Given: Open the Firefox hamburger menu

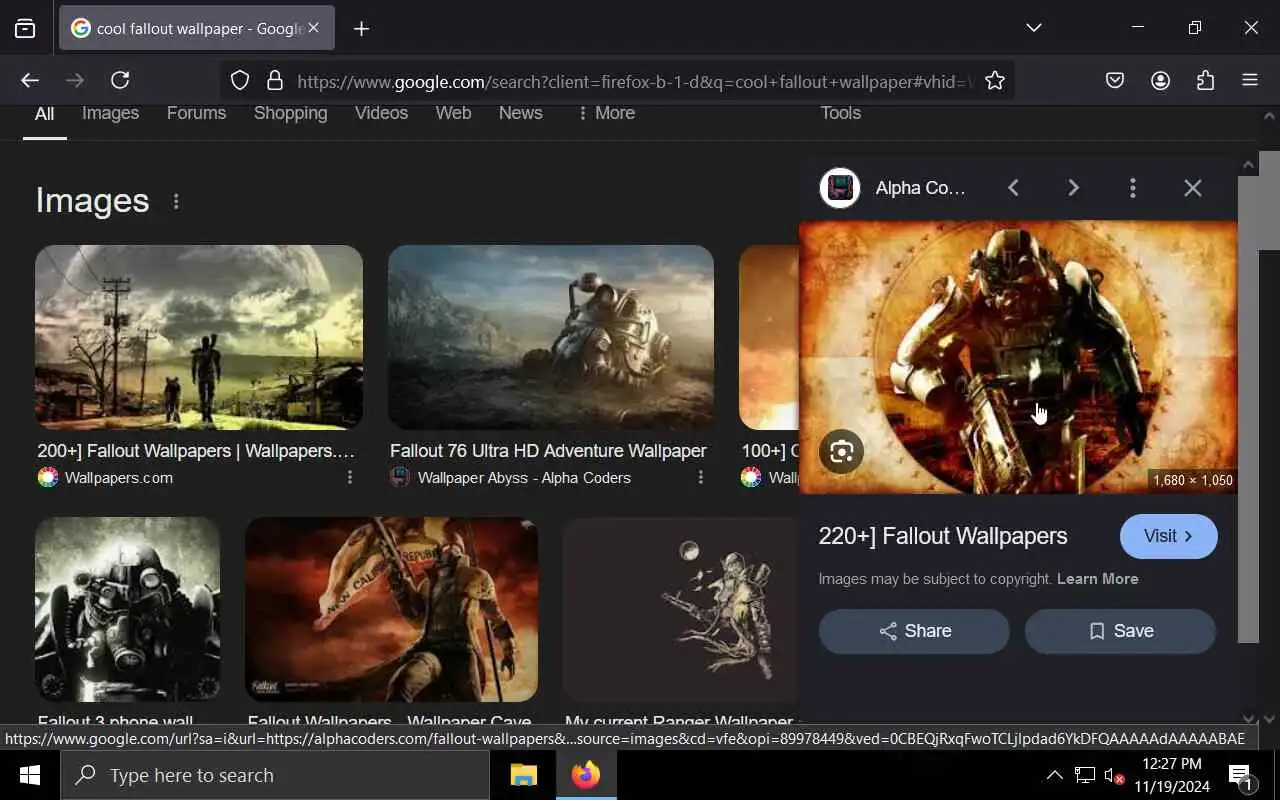Looking at the screenshot, I should tap(1250, 81).
